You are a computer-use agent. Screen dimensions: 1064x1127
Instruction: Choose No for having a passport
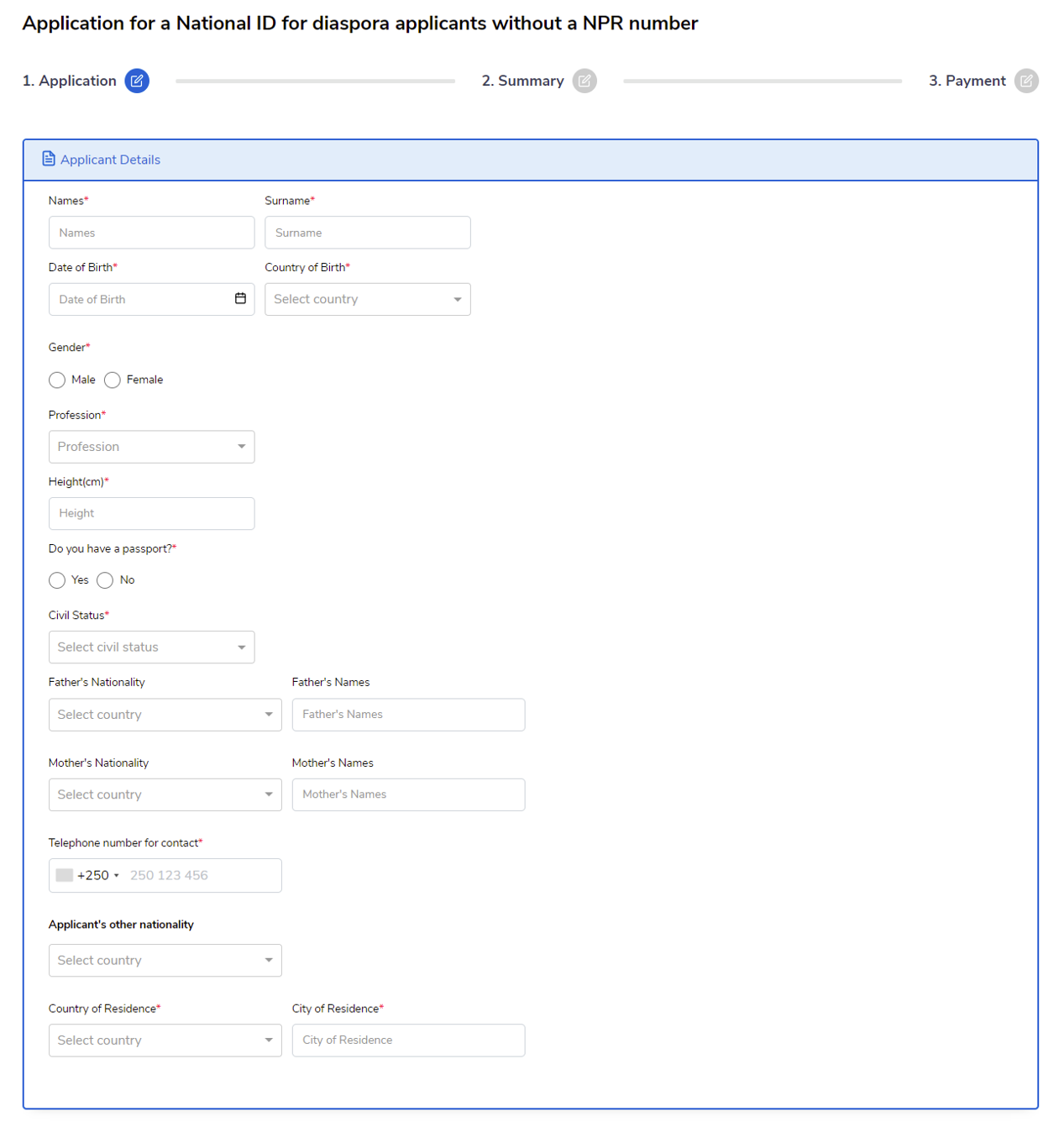(x=105, y=580)
